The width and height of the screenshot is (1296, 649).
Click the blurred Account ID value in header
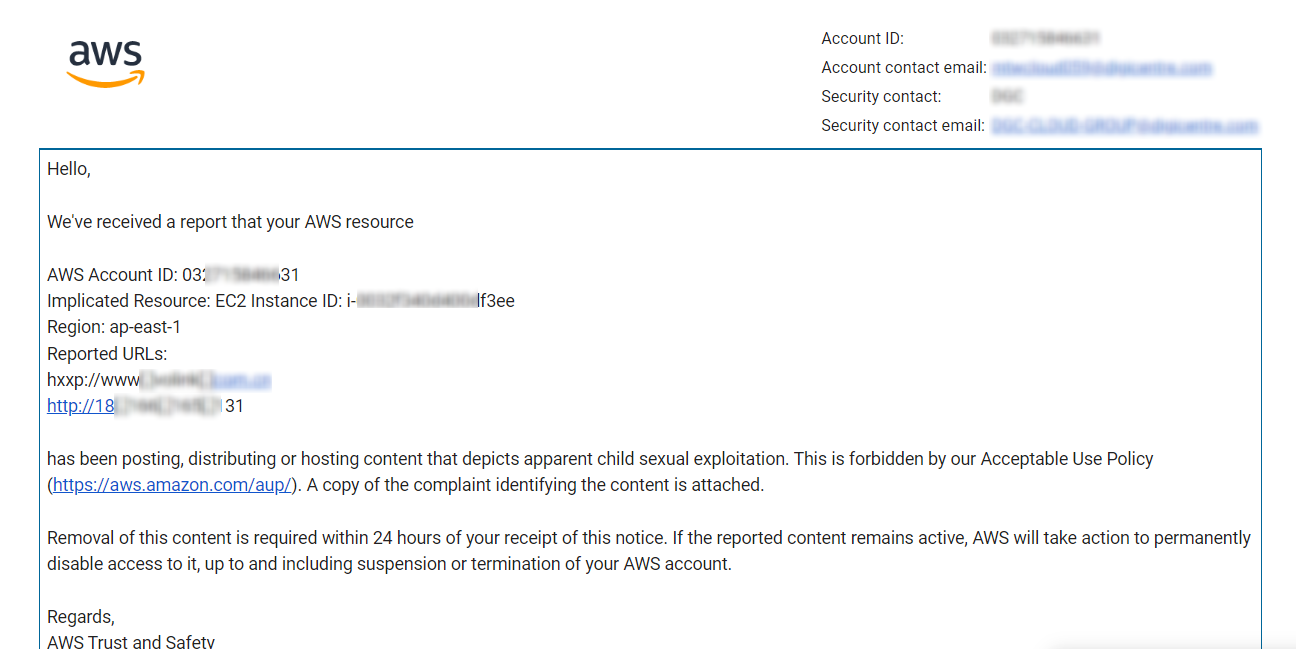tap(1045, 39)
